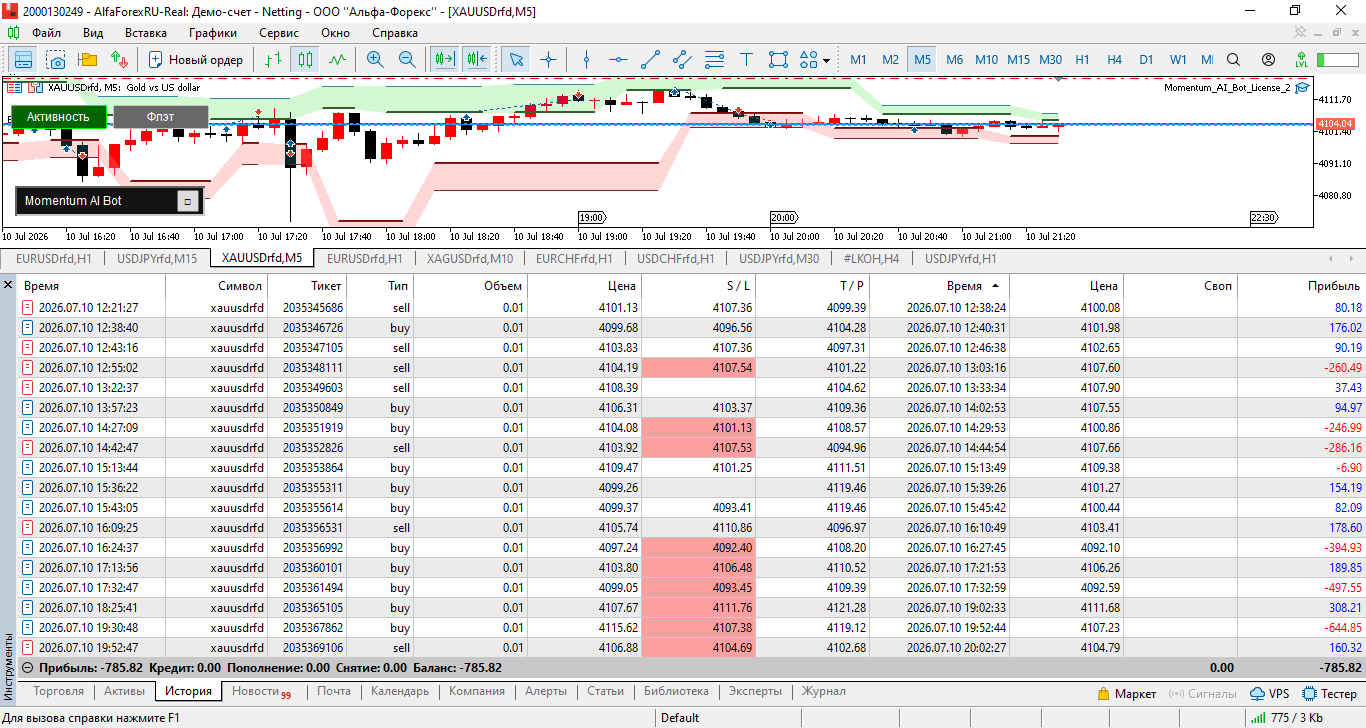The height and width of the screenshot is (728, 1366).
Task: Open the Сервис menu
Action: point(278,32)
